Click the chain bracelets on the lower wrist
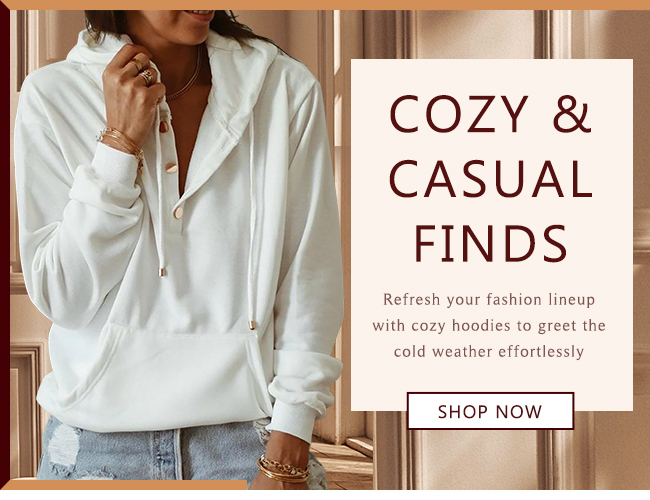 283,469
